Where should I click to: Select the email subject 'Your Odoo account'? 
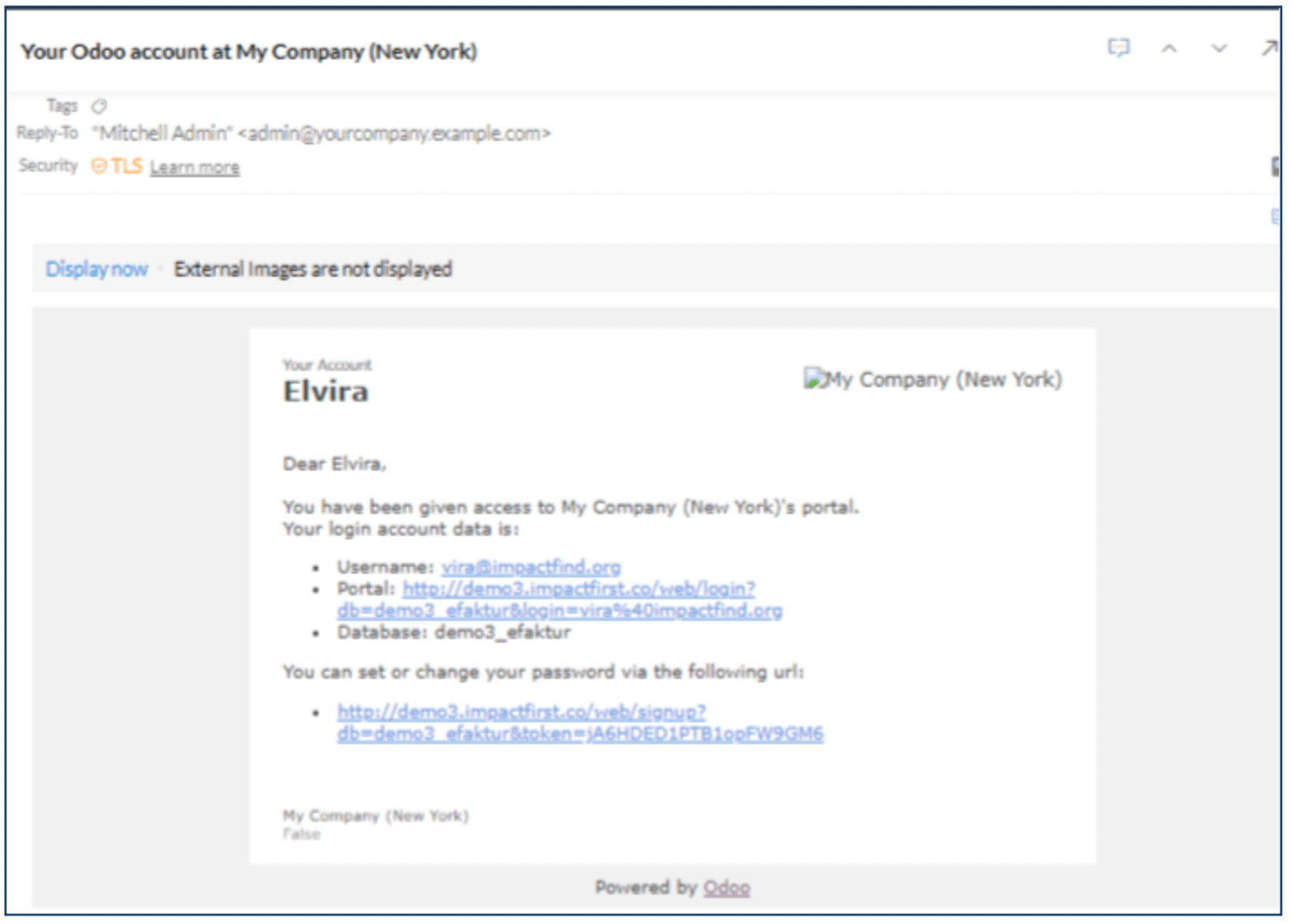coord(248,52)
